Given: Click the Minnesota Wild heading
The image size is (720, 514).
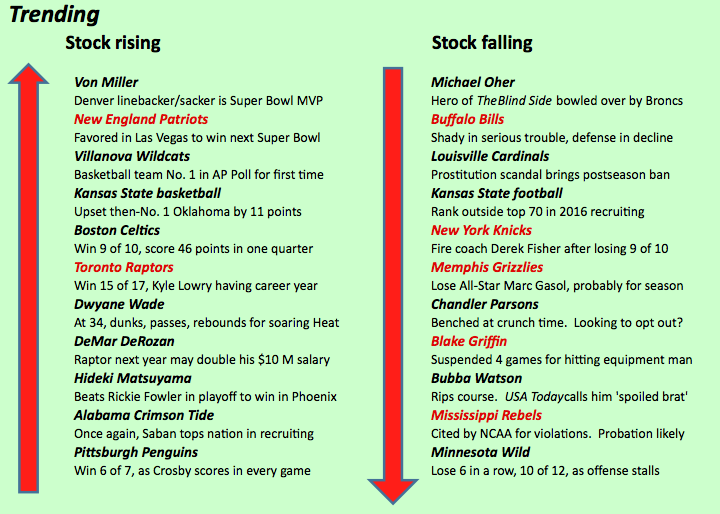Looking at the screenshot, I should pyautogui.click(x=480, y=452).
